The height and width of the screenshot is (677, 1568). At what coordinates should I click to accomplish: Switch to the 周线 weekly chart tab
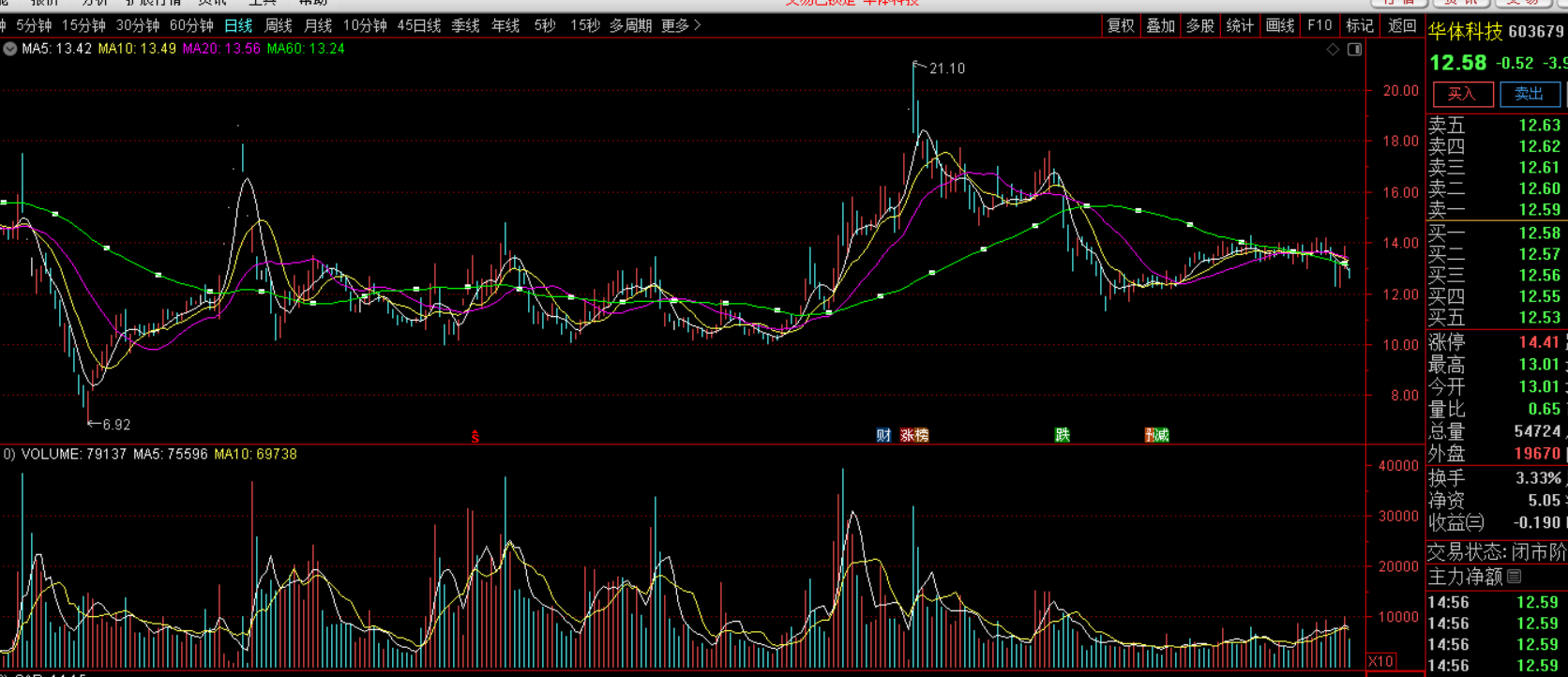pos(279,26)
